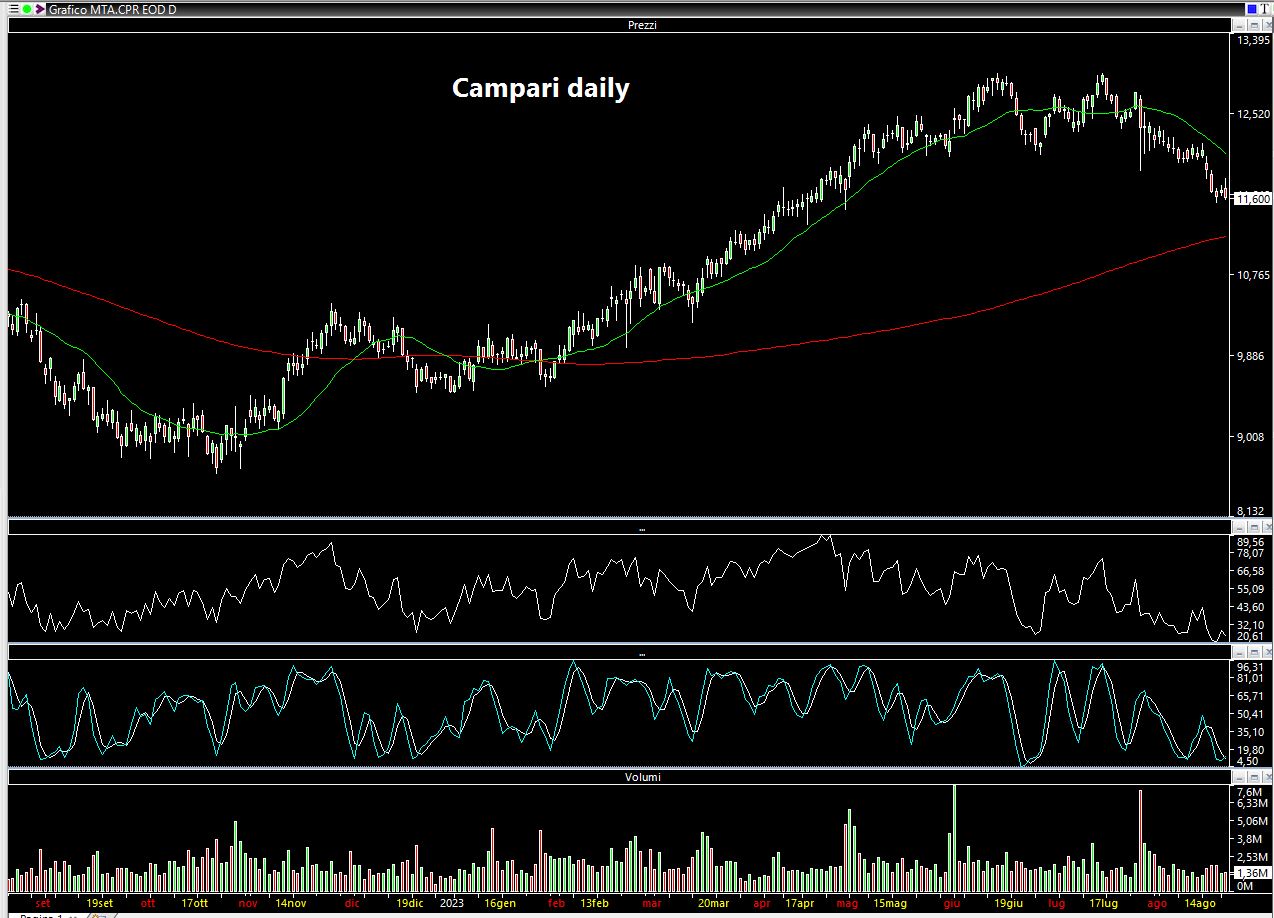Click the '19set' date label
This screenshot has width=1274, height=918.
pyautogui.click(x=99, y=902)
